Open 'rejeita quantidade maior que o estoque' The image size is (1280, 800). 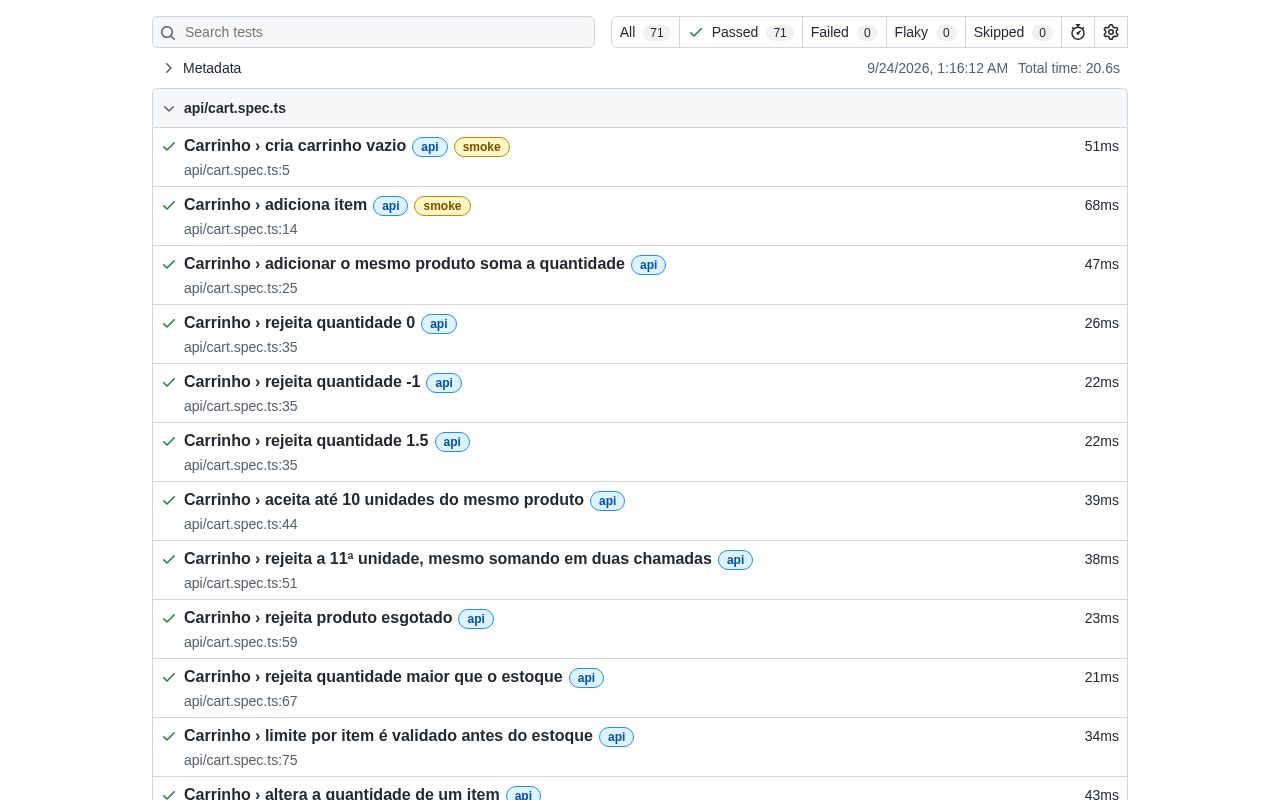tap(373, 677)
